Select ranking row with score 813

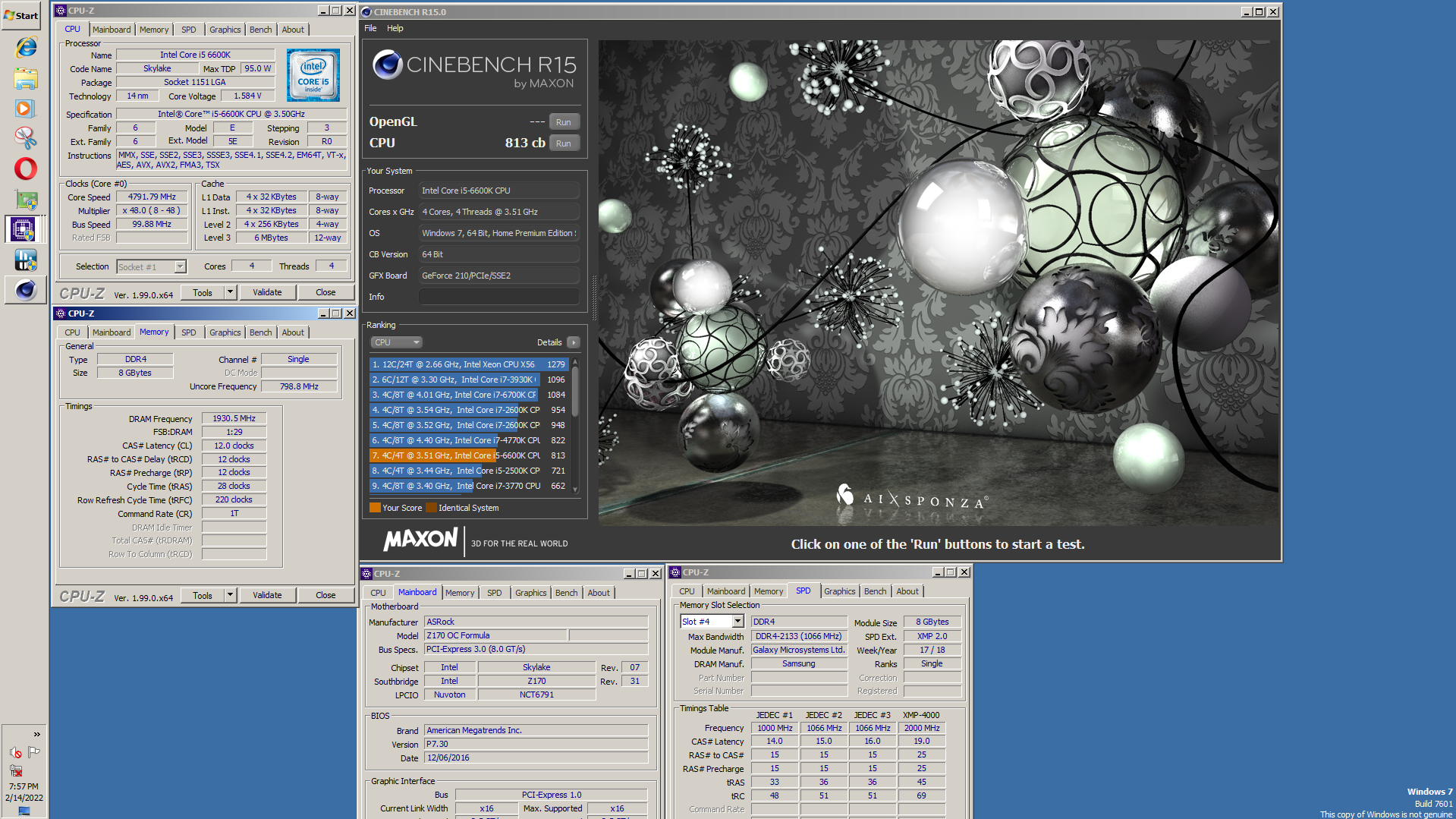point(468,455)
